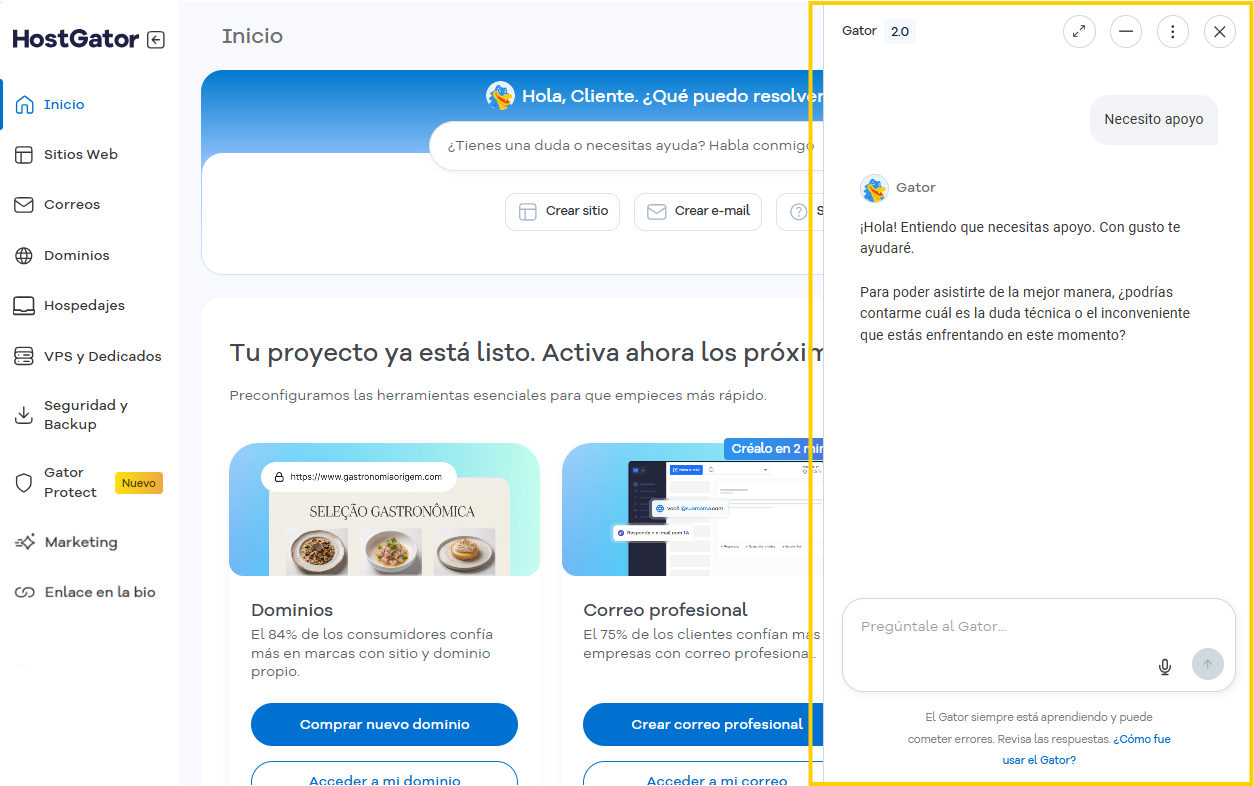Click the Dominios card title
Screen dimensions: 1254x786
(292, 611)
